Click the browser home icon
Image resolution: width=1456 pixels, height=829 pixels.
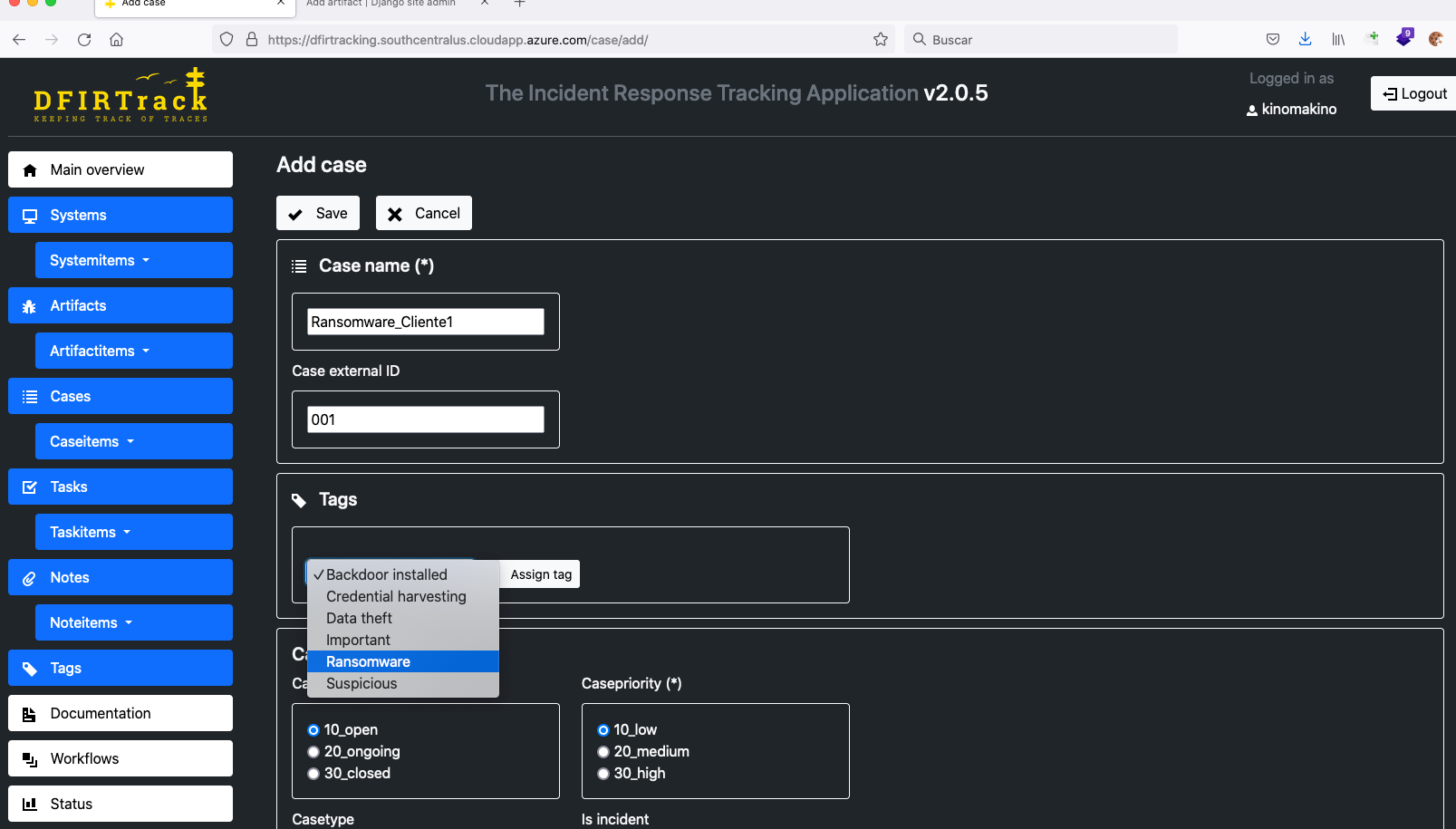point(117,40)
